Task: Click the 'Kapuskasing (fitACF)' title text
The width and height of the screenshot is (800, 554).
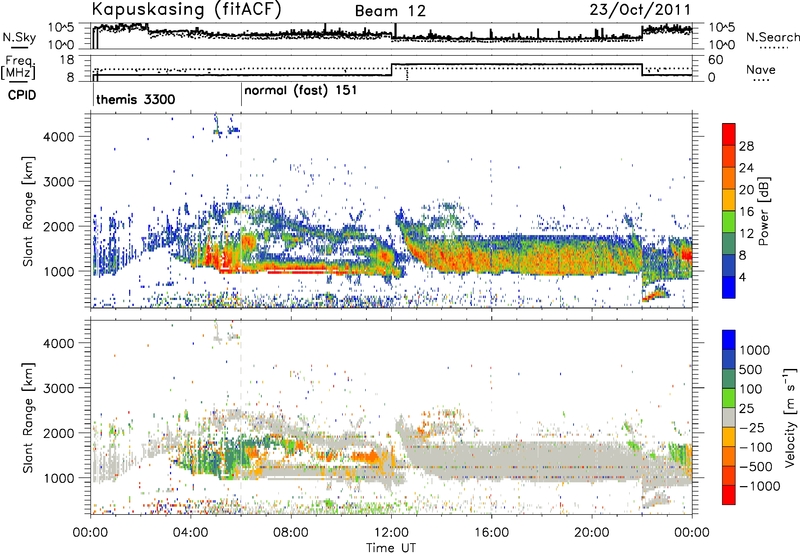Action: click(x=186, y=10)
